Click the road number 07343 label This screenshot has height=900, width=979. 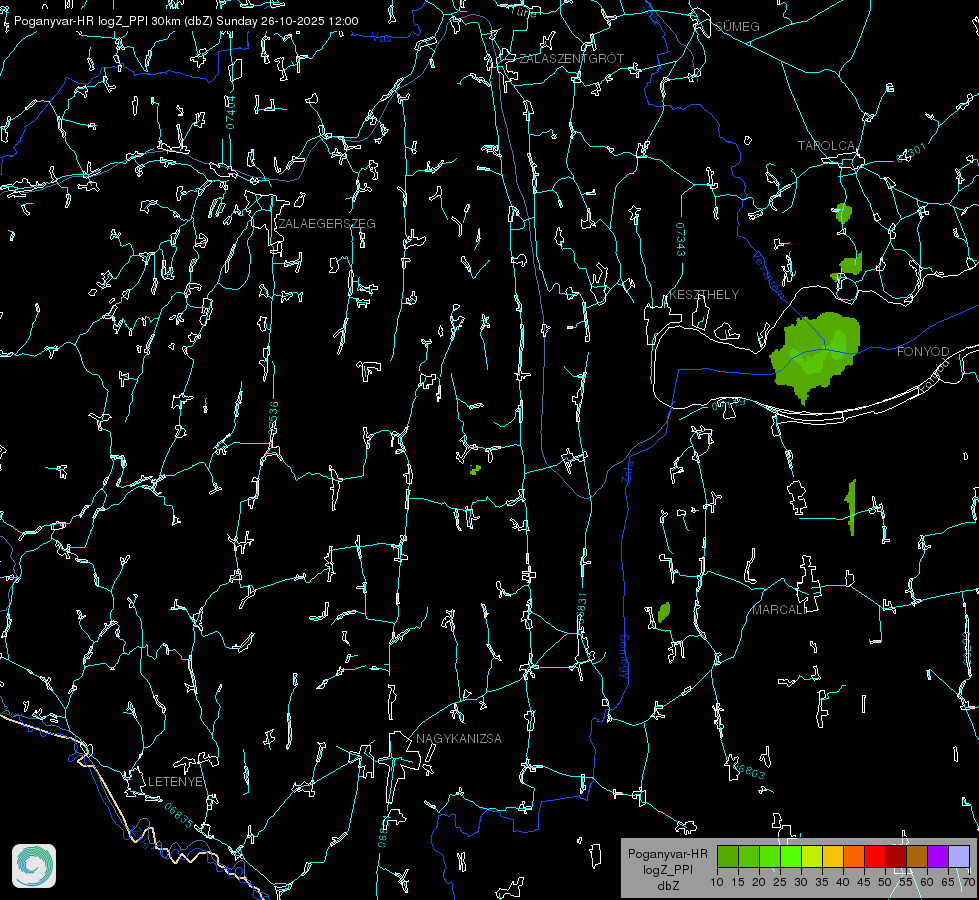[x=681, y=240]
